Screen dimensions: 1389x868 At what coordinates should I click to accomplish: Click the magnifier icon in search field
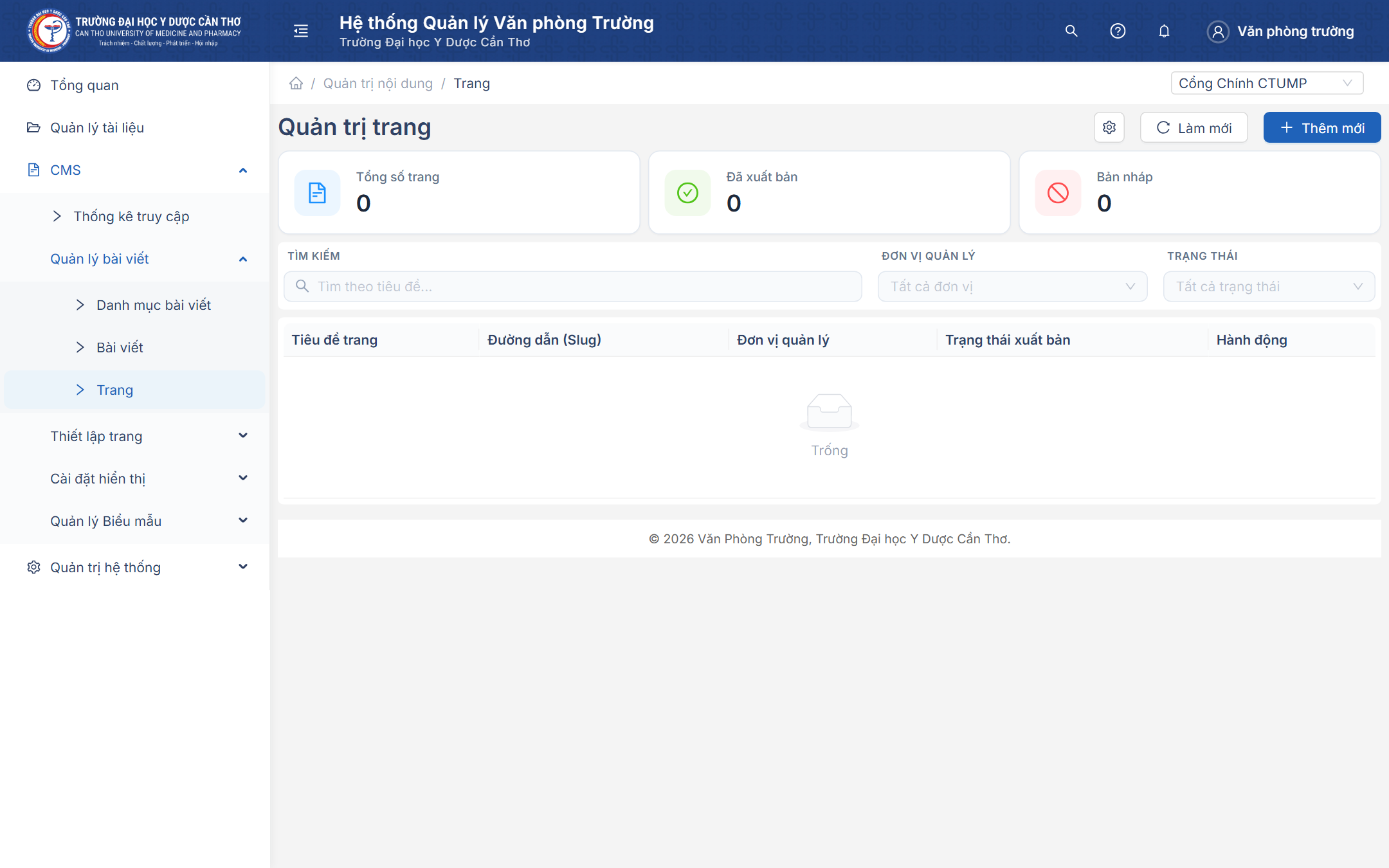click(302, 286)
